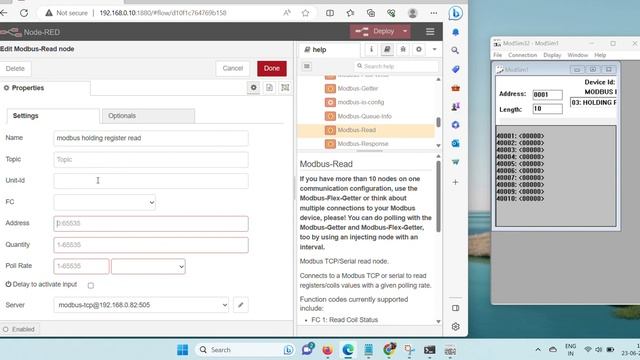Open Display menu in ModSim32
This screenshot has width=640, height=360.
552,55
